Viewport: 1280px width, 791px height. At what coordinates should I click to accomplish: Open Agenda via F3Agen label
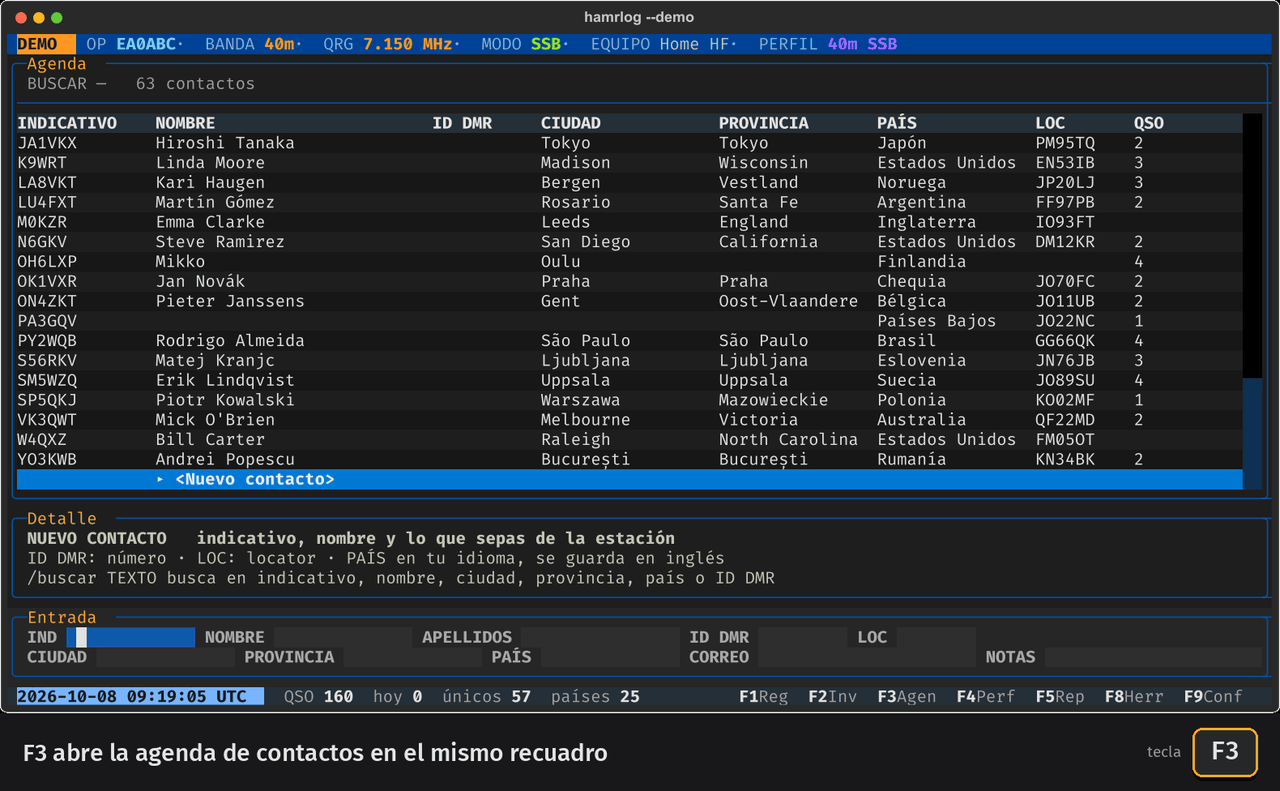click(x=907, y=696)
